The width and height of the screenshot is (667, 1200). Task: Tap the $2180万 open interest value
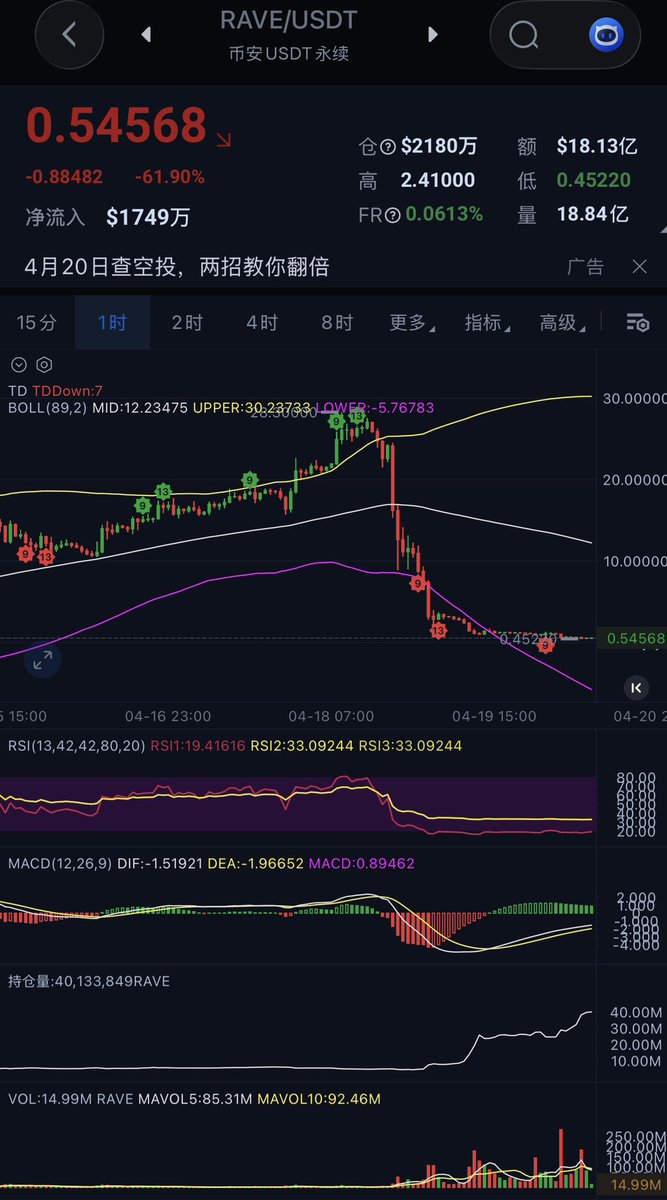click(439, 147)
